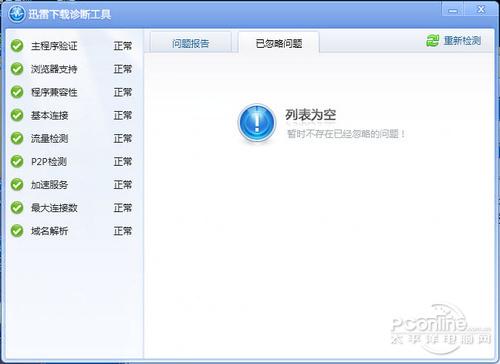Select the 浏览器支持 item
The height and width of the screenshot is (364, 500).
(54, 69)
